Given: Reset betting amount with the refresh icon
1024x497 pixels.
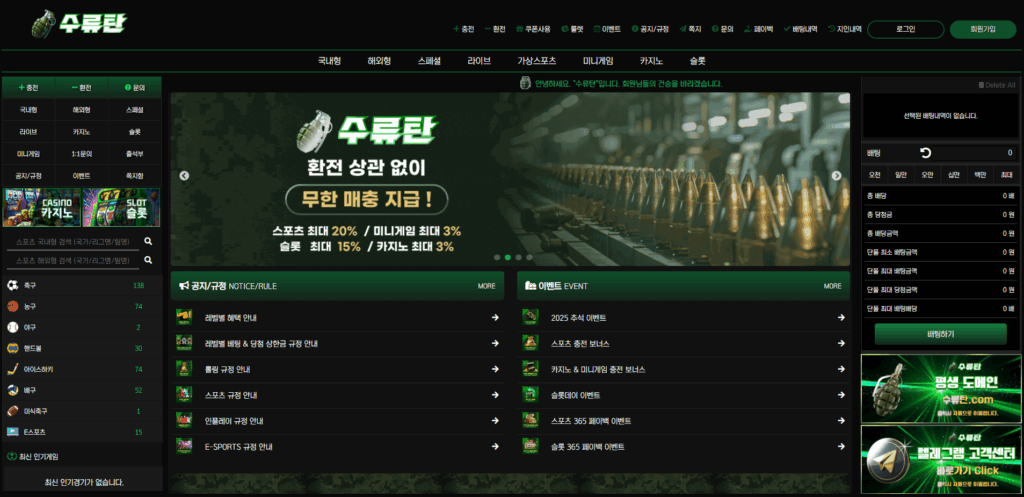Looking at the screenshot, I should pyautogui.click(x=925, y=153).
